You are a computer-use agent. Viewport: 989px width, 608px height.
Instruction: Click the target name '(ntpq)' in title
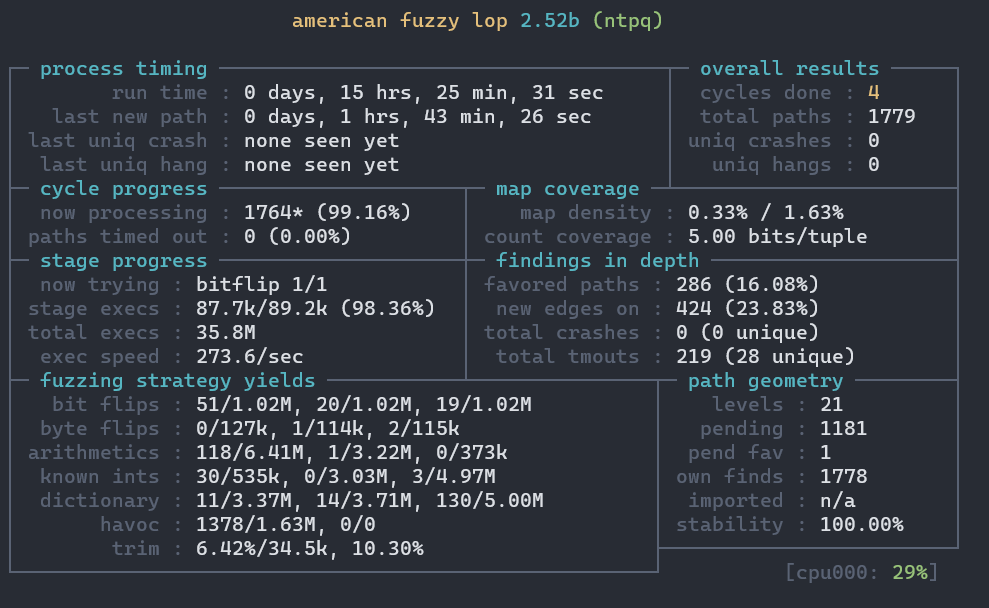628,21
